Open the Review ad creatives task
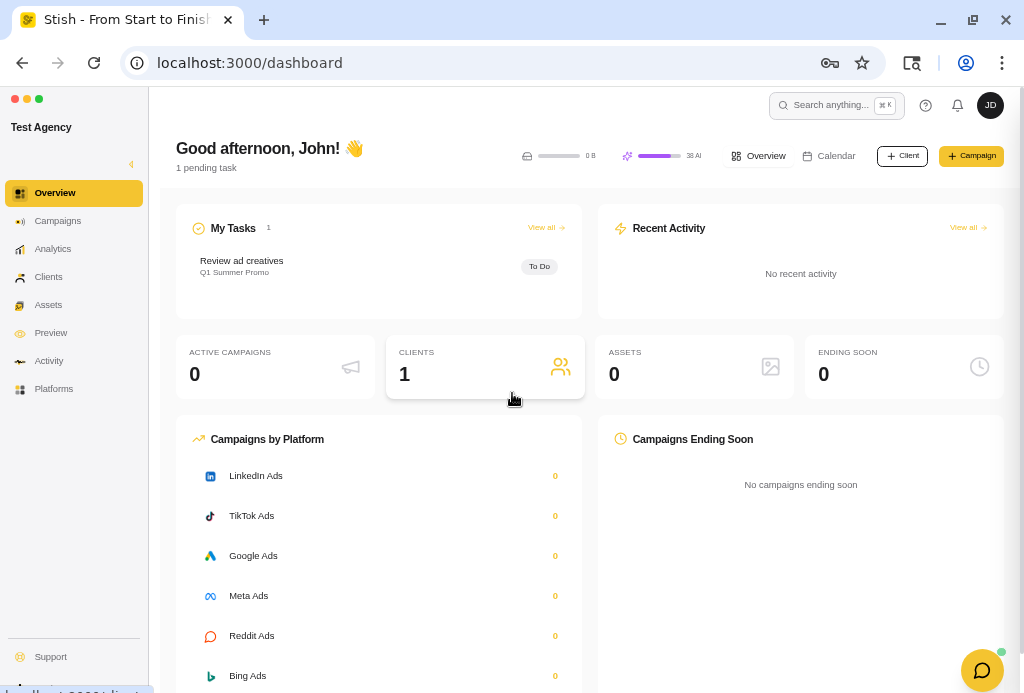Screen dimensions: 1024x693 coord(242,262)
